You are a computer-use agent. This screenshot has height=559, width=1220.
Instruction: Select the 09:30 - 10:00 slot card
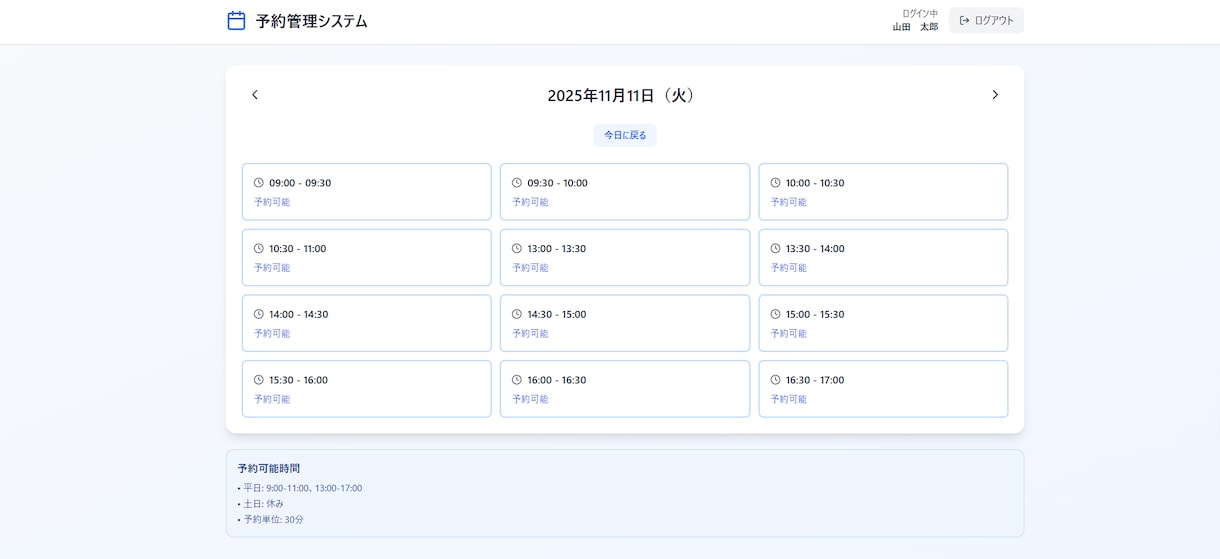tap(625, 192)
